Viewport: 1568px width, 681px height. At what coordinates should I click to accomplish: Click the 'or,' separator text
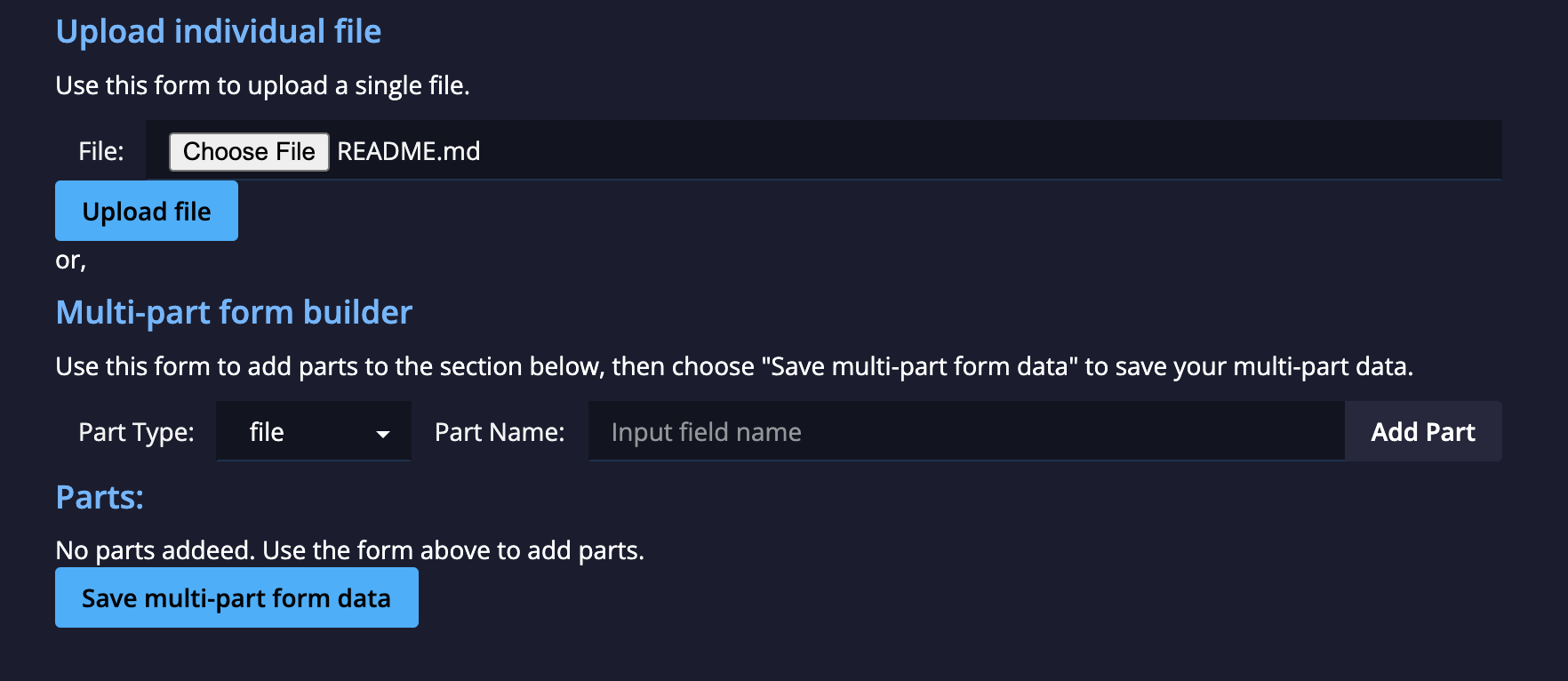click(70, 260)
